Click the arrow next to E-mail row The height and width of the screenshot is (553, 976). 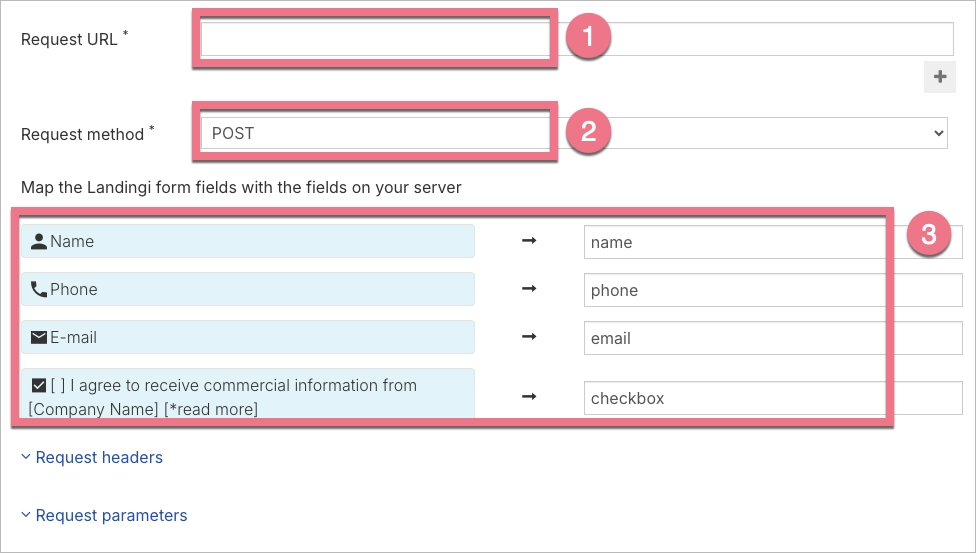coord(529,337)
